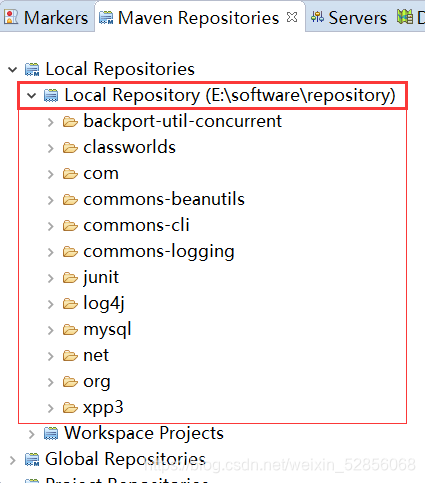The image size is (425, 483).
Task: Click the Workspace Projects icon
Action: pos(51,434)
